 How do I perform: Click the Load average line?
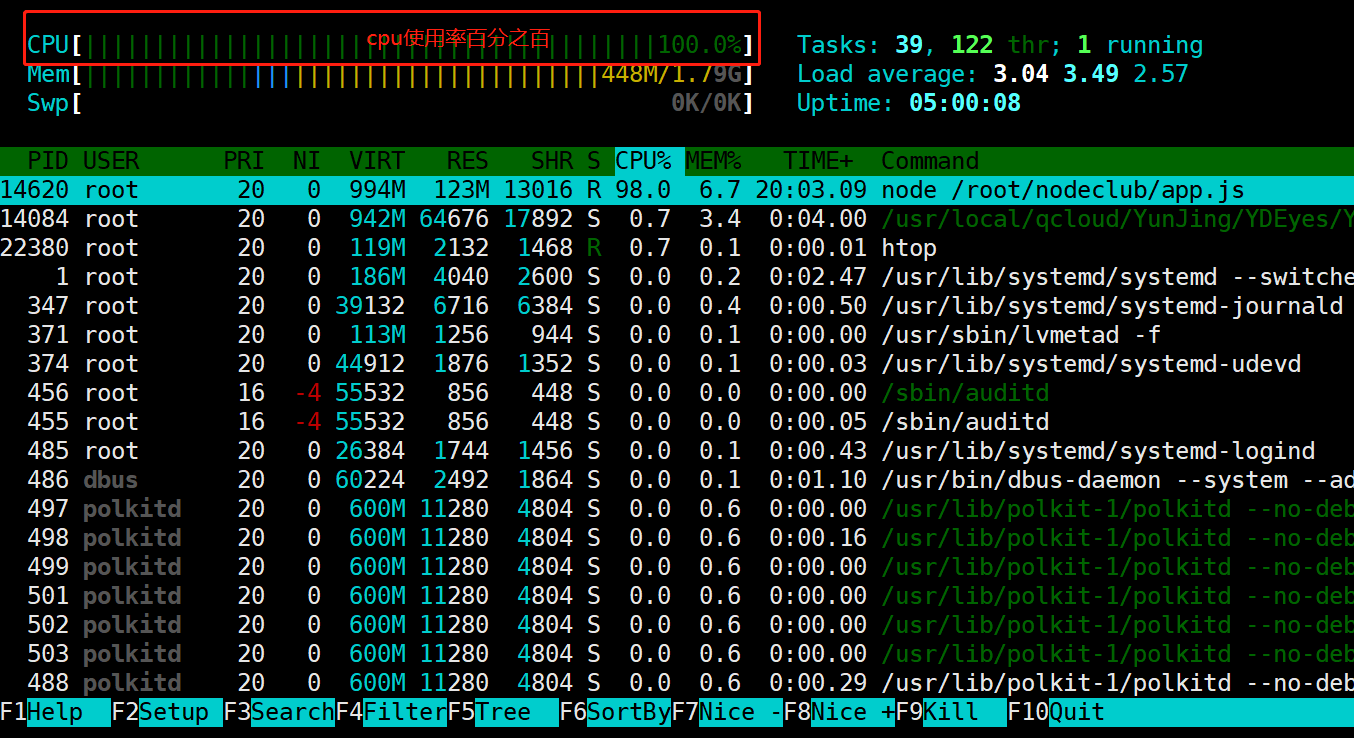coord(993,74)
